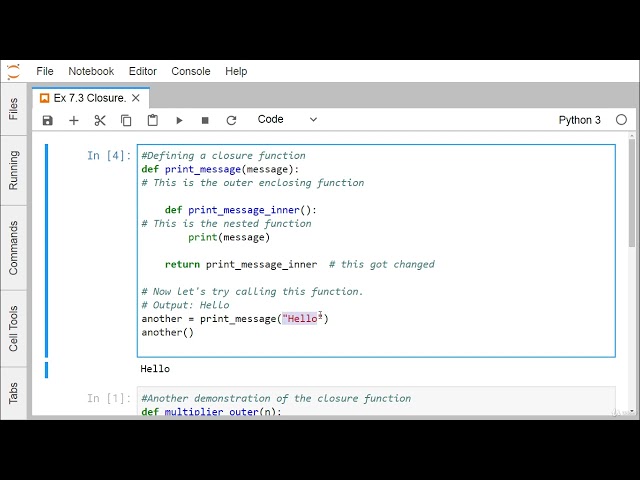Click "# Now let's try calling" comment

tap(252, 291)
